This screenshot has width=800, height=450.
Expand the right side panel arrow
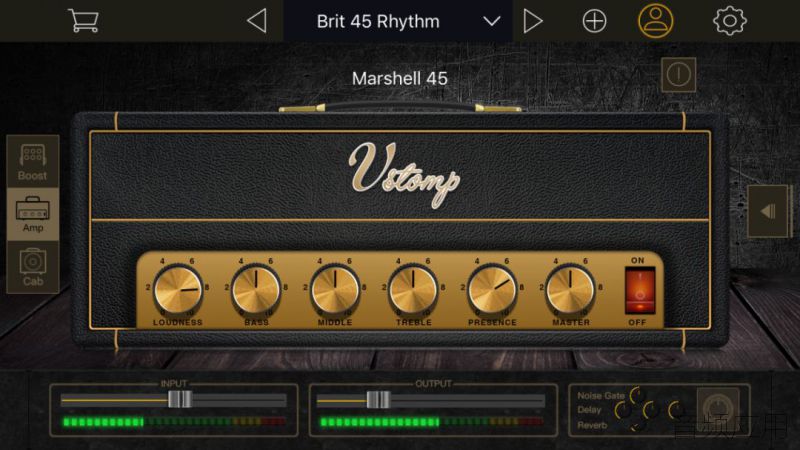point(768,211)
